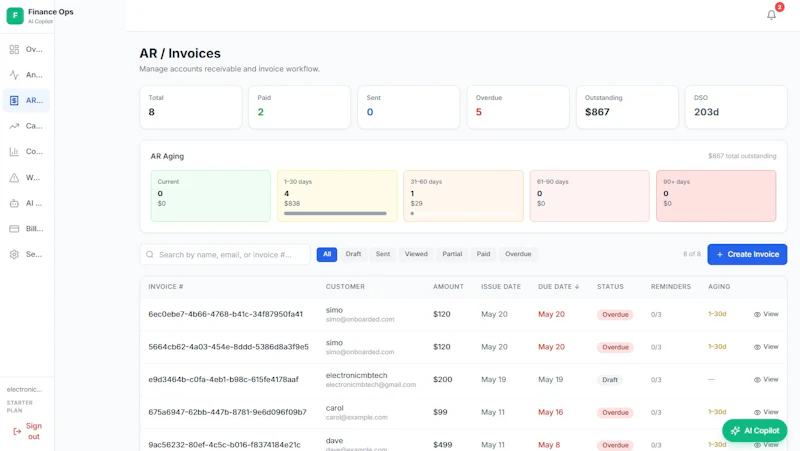
Task: Select the 90+ days aging card
Action: coord(716,196)
